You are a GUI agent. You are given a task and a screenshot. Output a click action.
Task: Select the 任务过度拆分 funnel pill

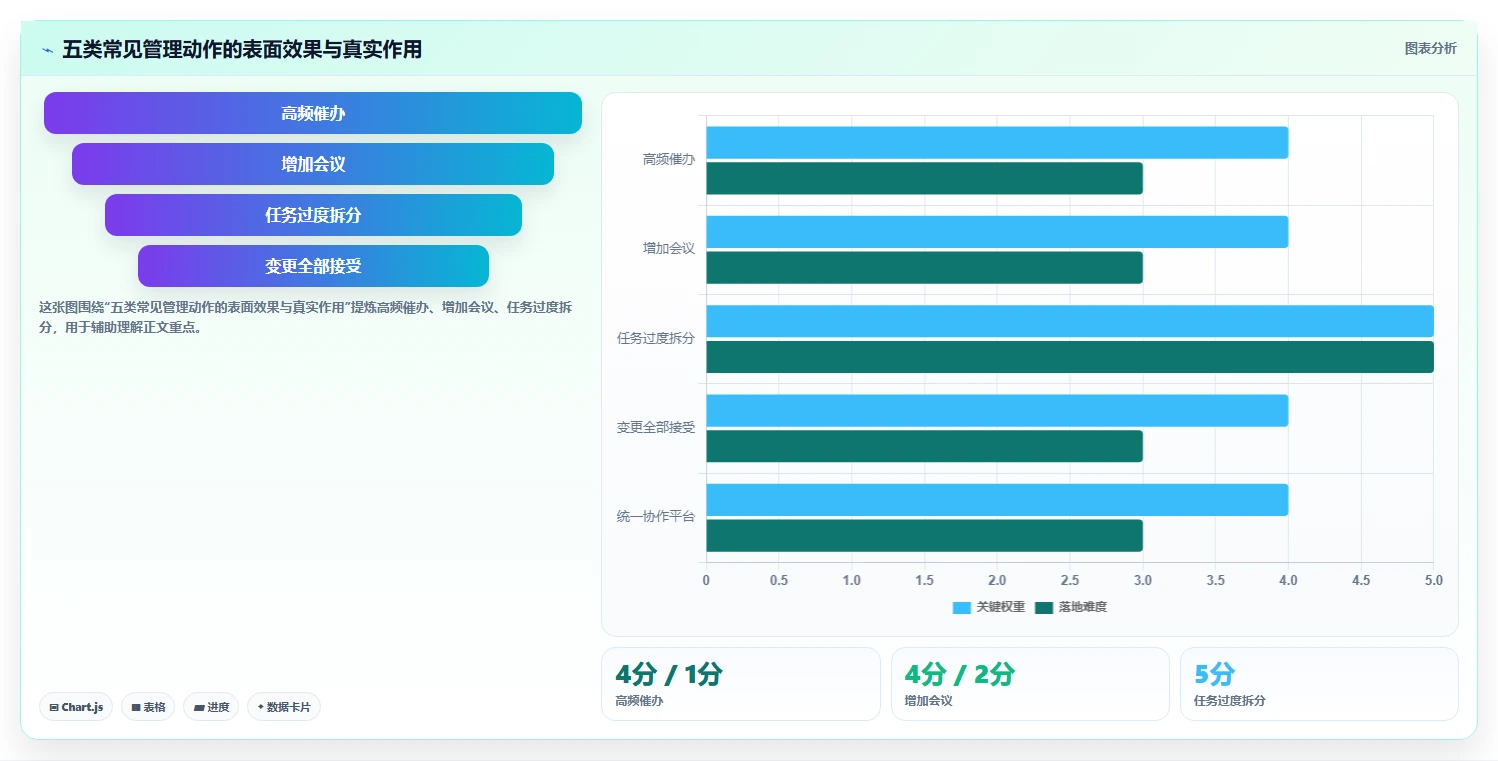click(313, 215)
